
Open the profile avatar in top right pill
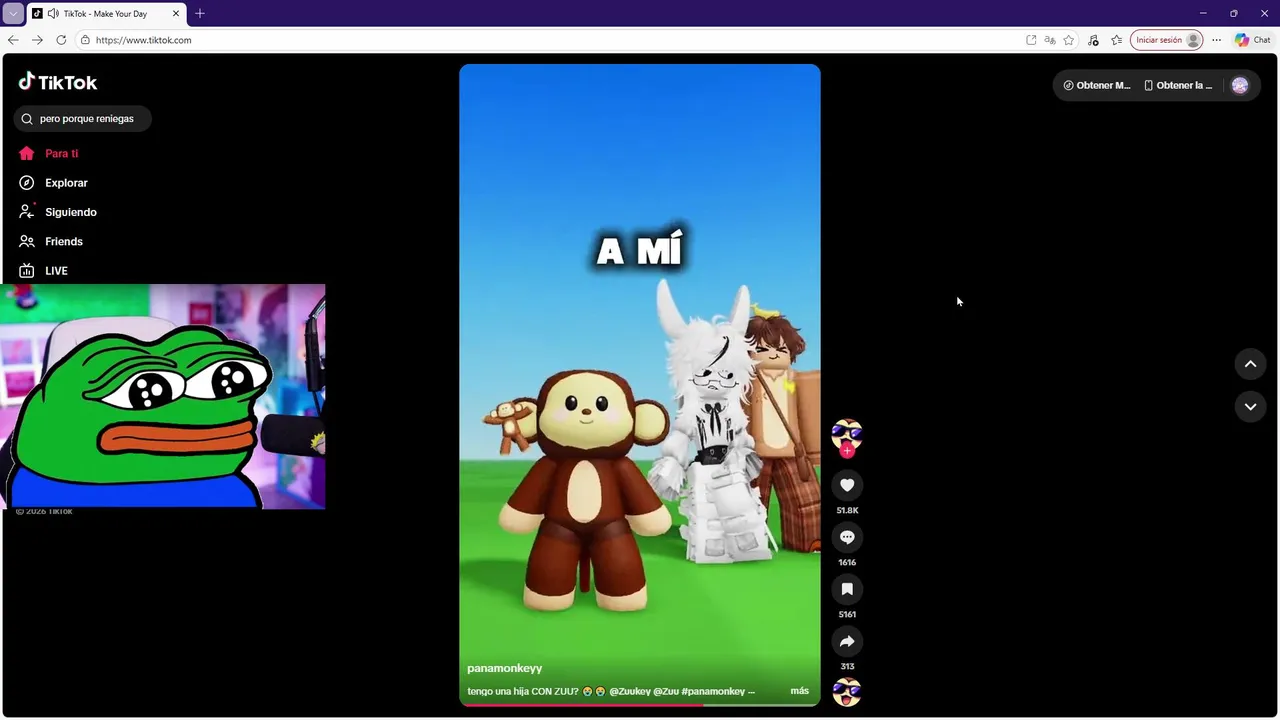(x=1240, y=86)
